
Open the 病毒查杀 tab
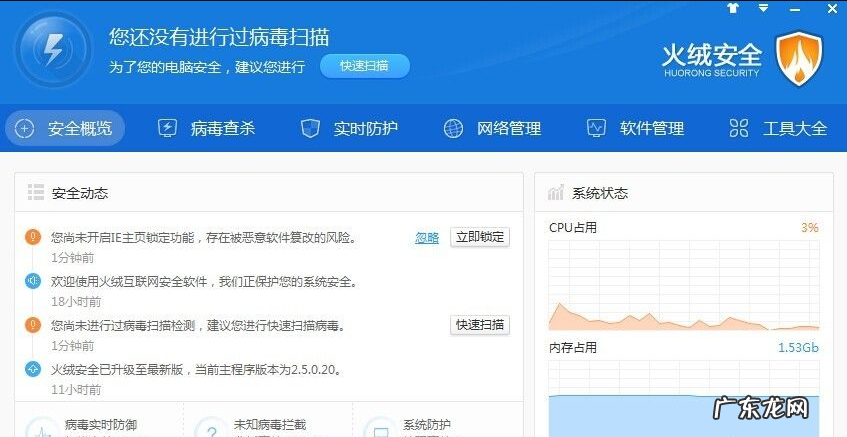point(206,129)
